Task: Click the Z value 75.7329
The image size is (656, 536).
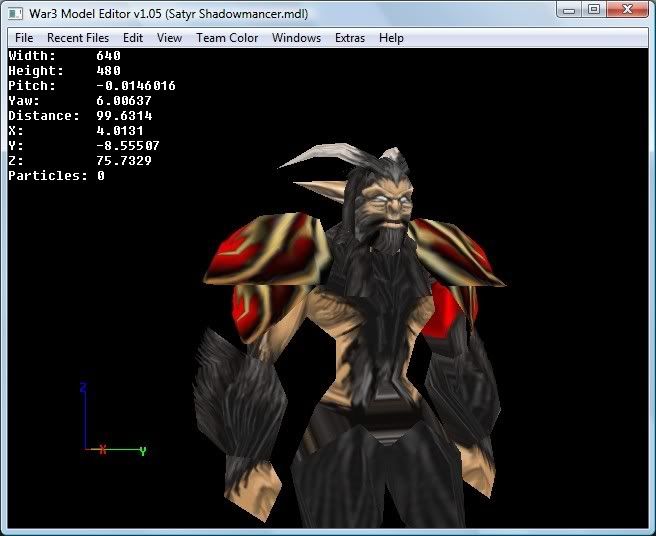Action: [x=124, y=161]
